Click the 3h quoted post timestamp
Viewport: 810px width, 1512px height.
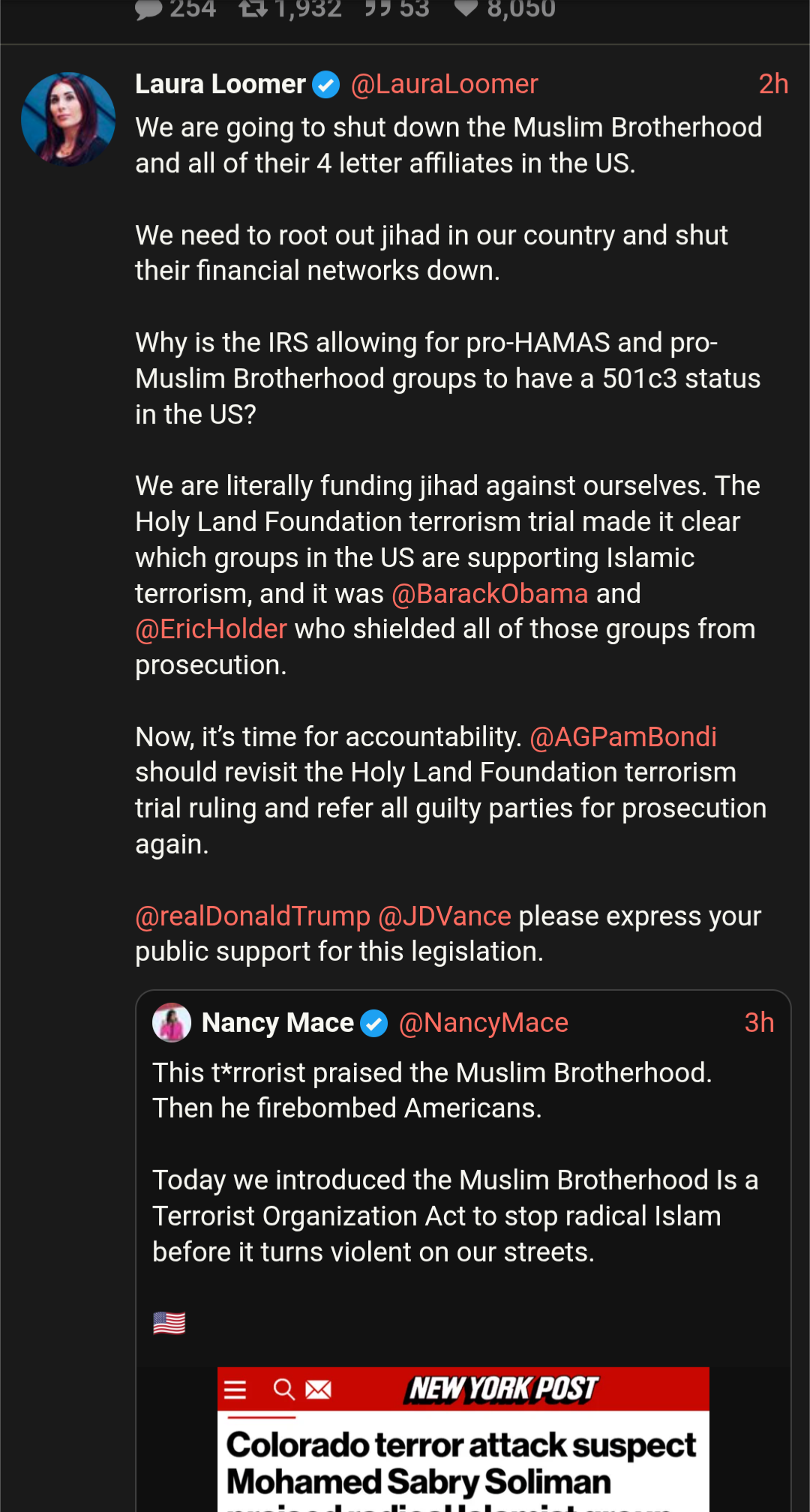click(x=759, y=1023)
